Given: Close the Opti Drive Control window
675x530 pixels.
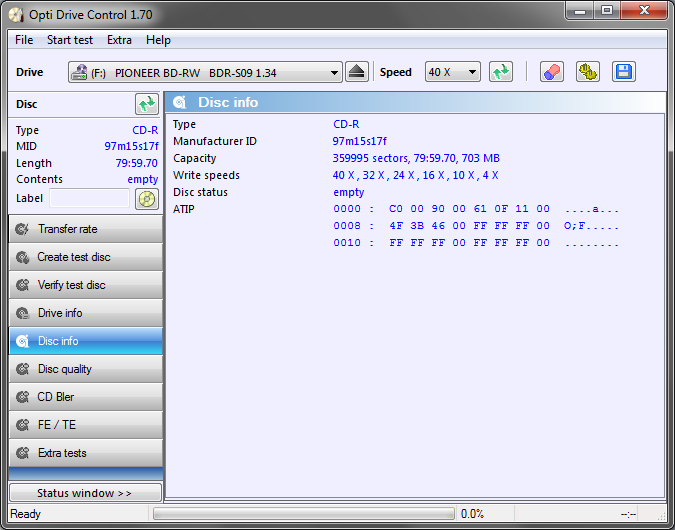Looking at the screenshot, I should [644, 11].
